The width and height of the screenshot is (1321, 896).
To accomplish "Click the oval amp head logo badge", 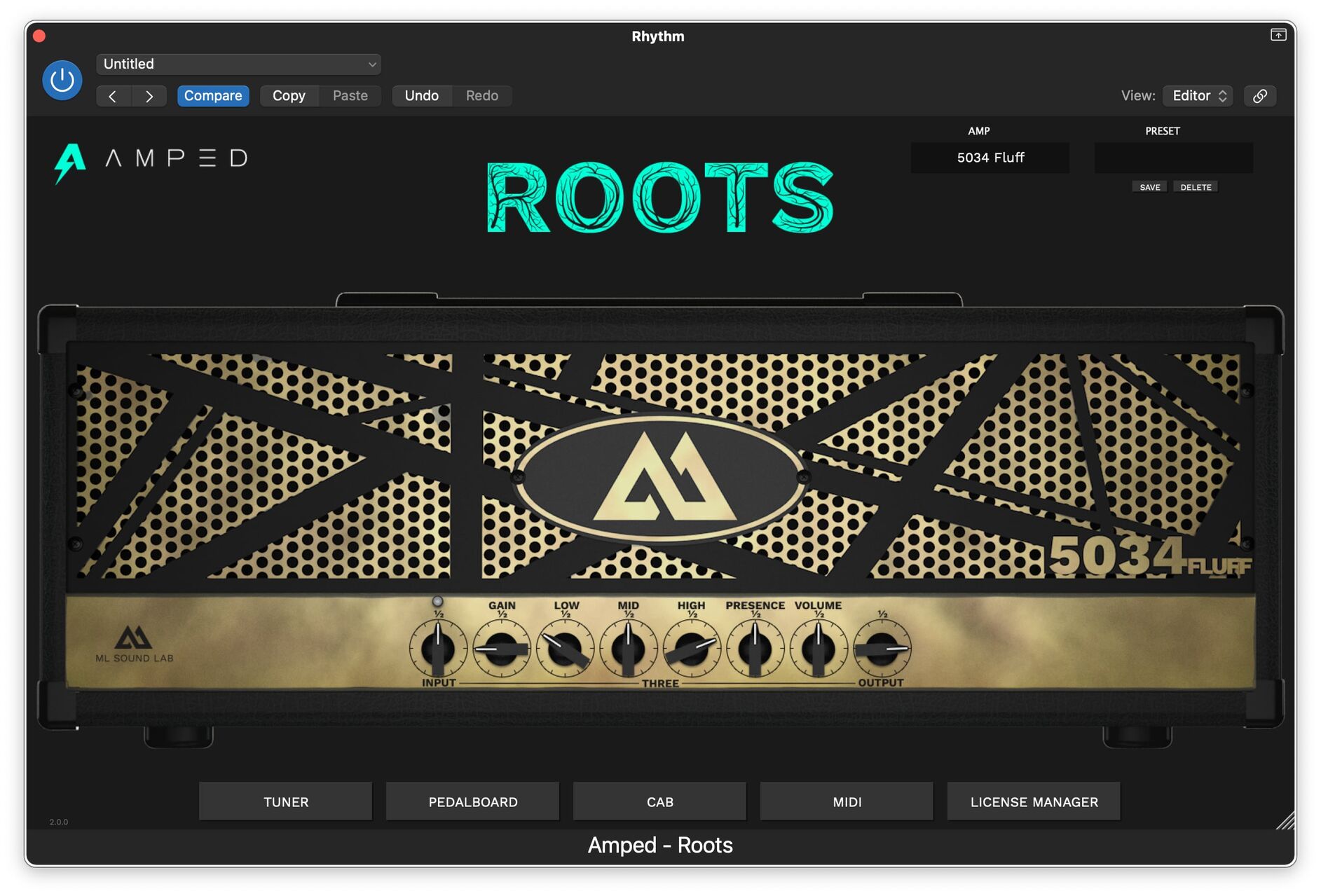I will click(660, 478).
